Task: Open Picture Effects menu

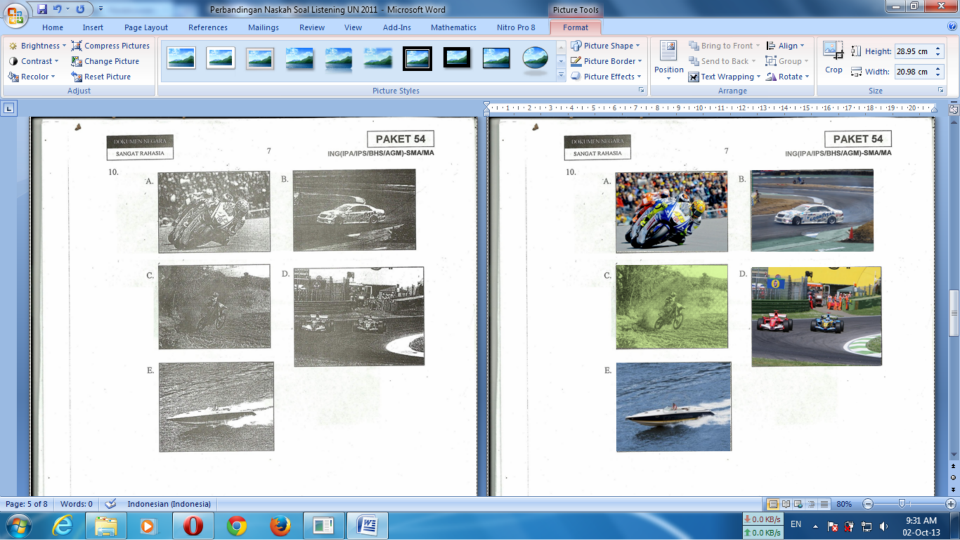Action: pyautogui.click(x=606, y=77)
